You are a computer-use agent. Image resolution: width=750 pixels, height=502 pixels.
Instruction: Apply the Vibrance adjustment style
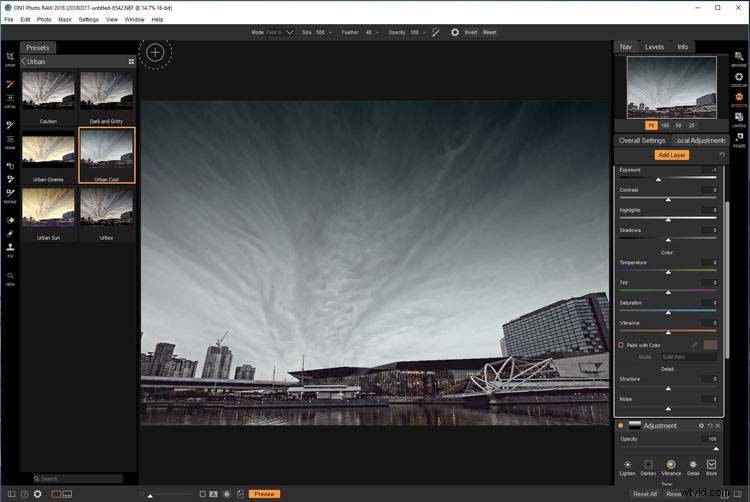tap(671, 467)
